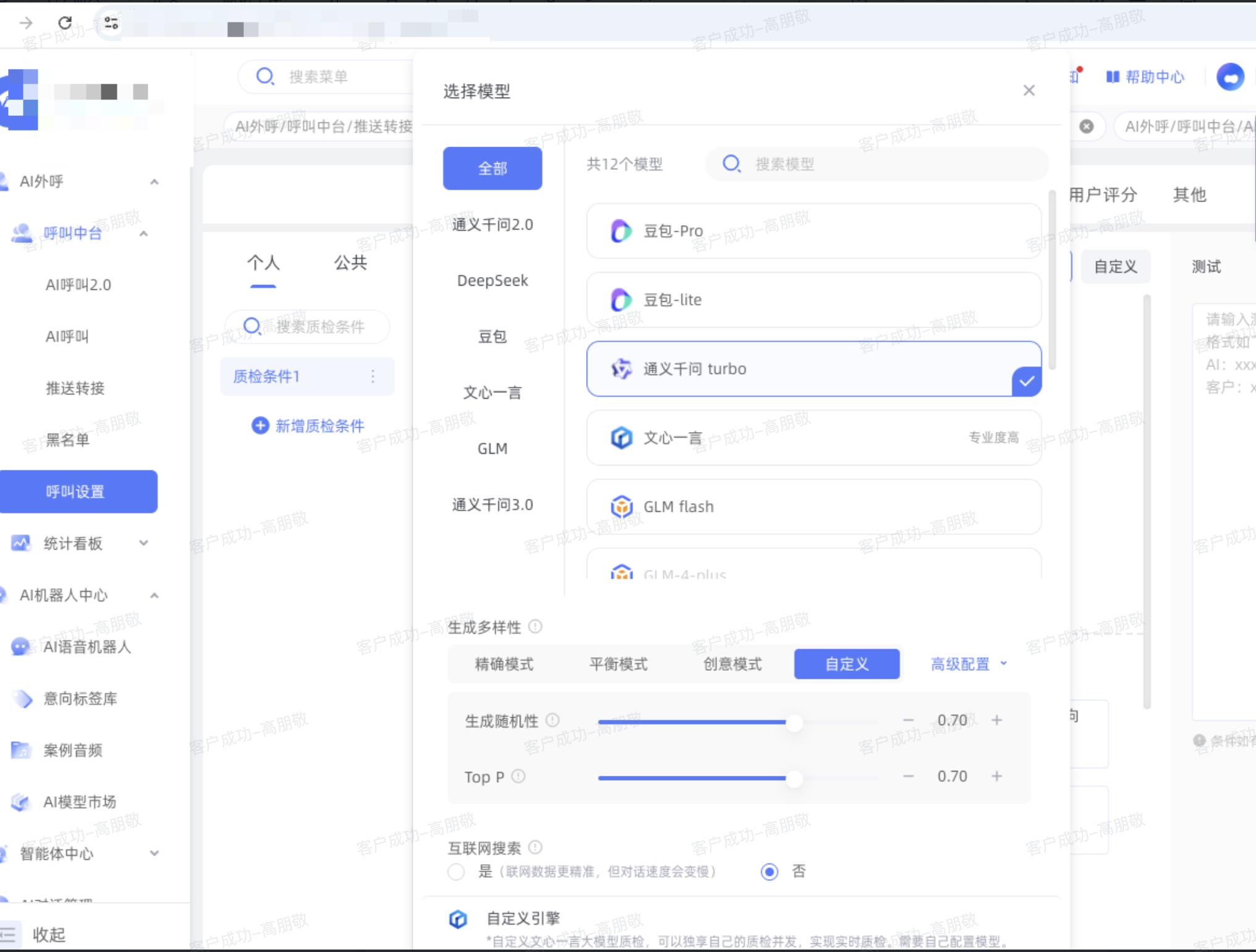Choose 精确模式 diversity mode

point(504,664)
